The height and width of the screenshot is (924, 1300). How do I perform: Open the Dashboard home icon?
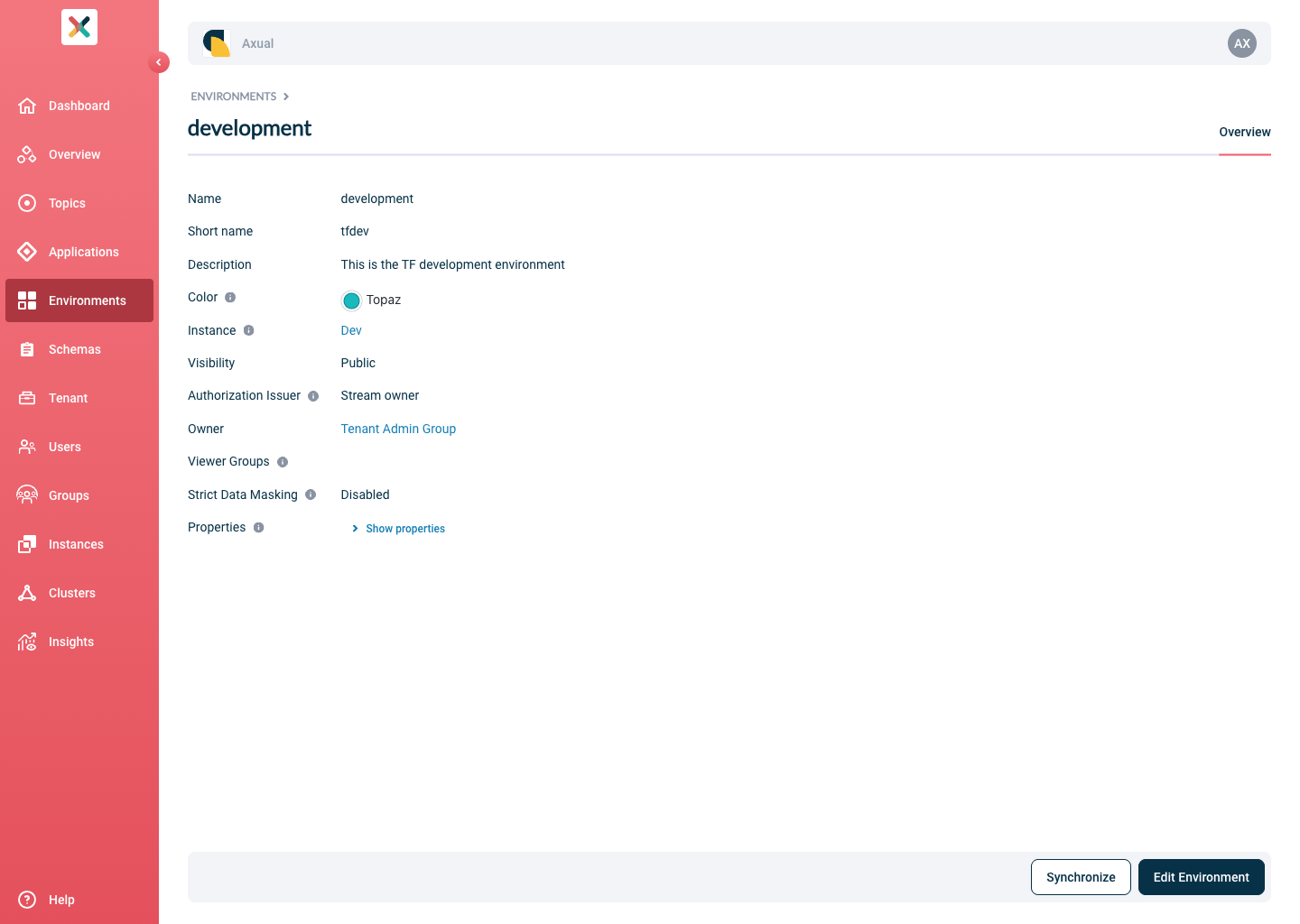coord(27,106)
